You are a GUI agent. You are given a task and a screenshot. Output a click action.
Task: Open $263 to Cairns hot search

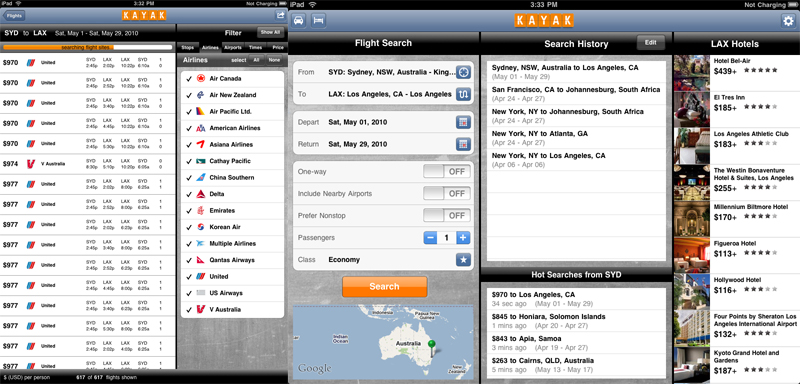click(x=577, y=365)
